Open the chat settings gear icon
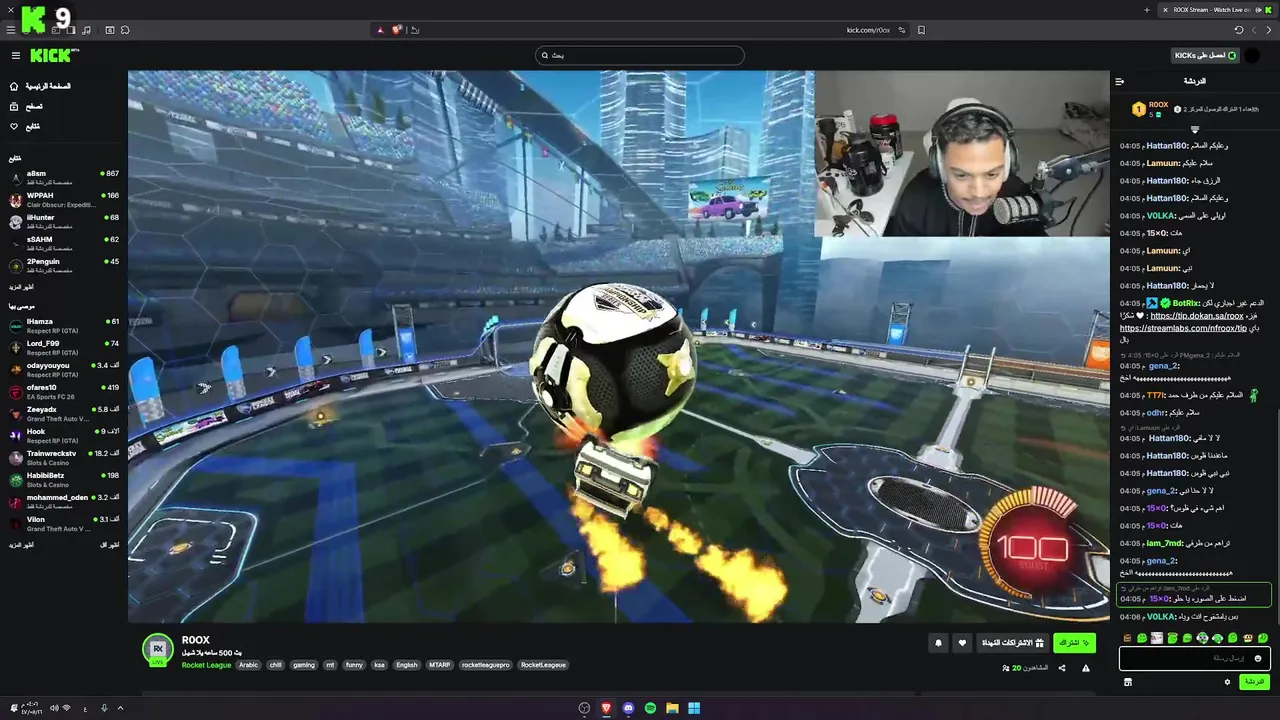This screenshot has width=1280, height=720. click(1228, 682)
